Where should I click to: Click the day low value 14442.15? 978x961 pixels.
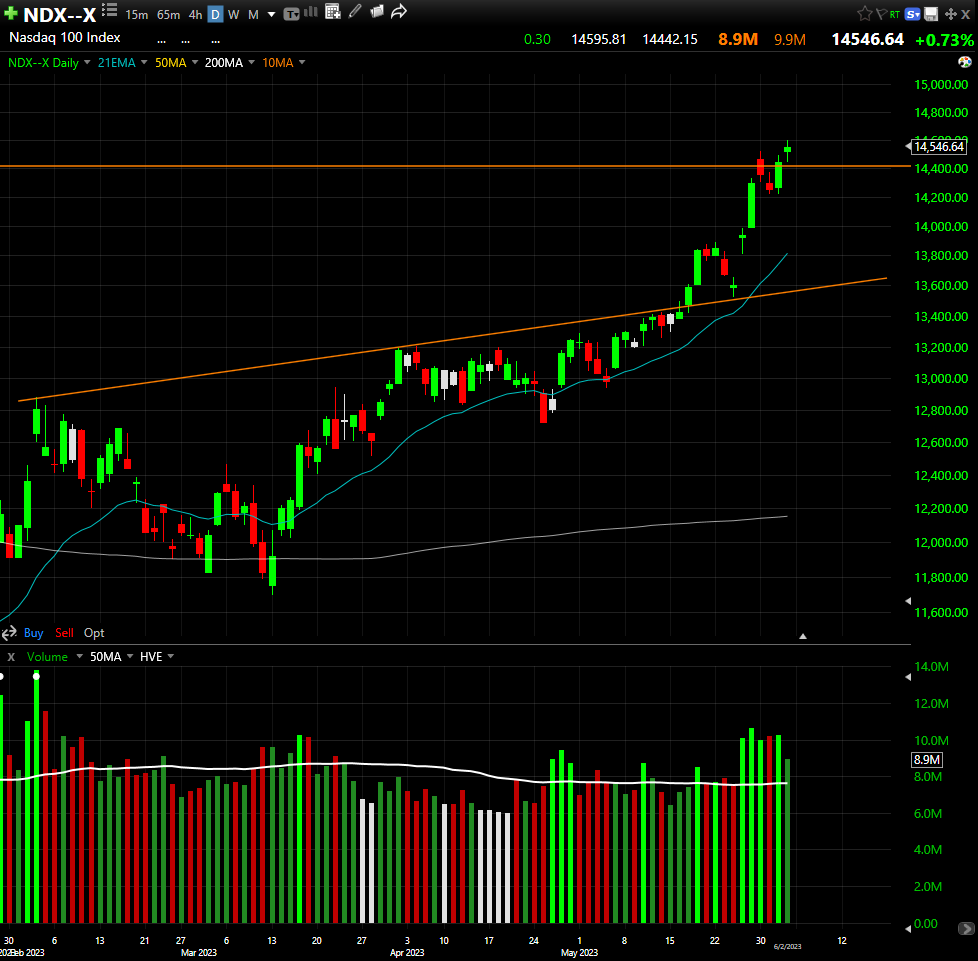(x=669, y=39)
